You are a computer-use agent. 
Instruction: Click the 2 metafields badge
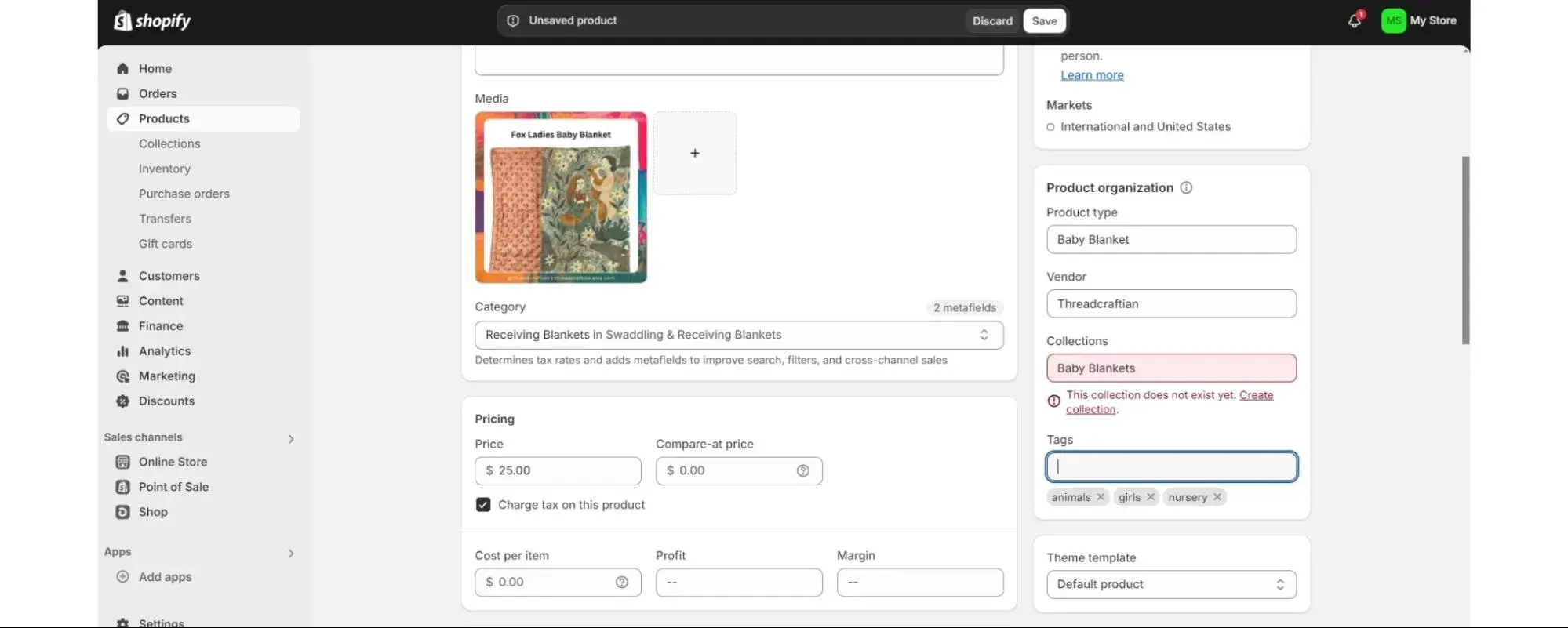pyautogui.click(x=964, y=308)
